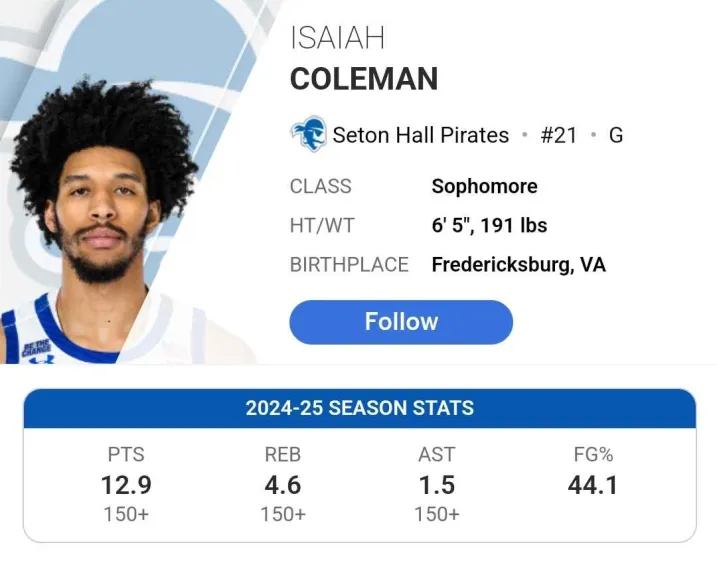
Task: Click the Seton Hall Pirates logo icon
Action: [x=308, y=135]
